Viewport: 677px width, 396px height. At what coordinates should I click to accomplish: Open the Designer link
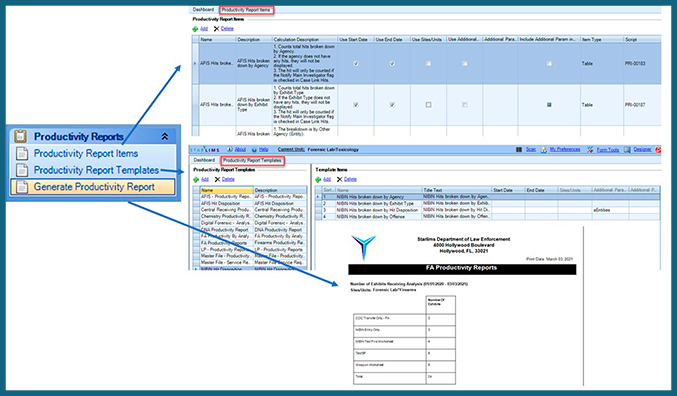tap(642, 149)
